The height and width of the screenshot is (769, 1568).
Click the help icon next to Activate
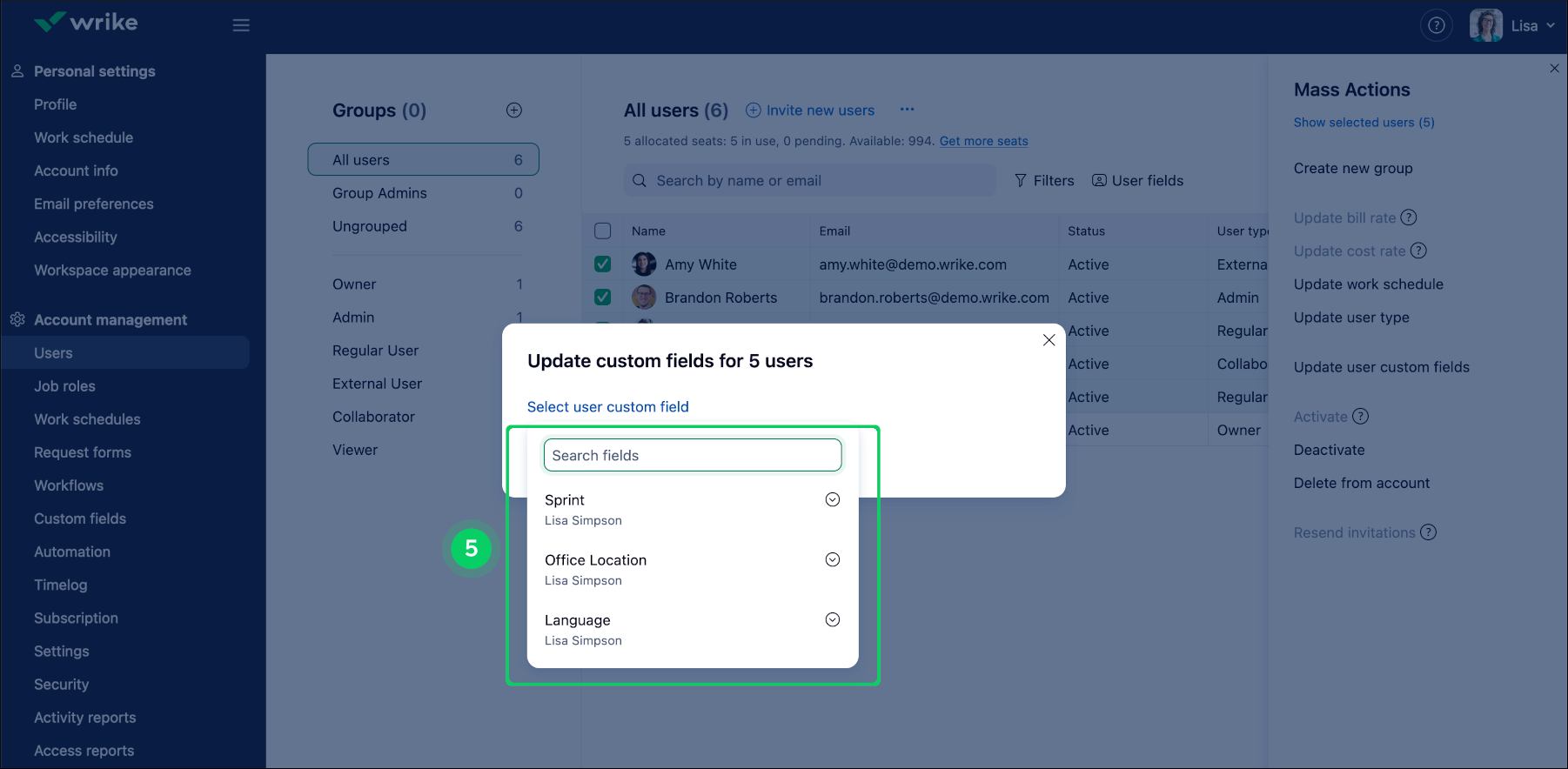click(1360, 417)
